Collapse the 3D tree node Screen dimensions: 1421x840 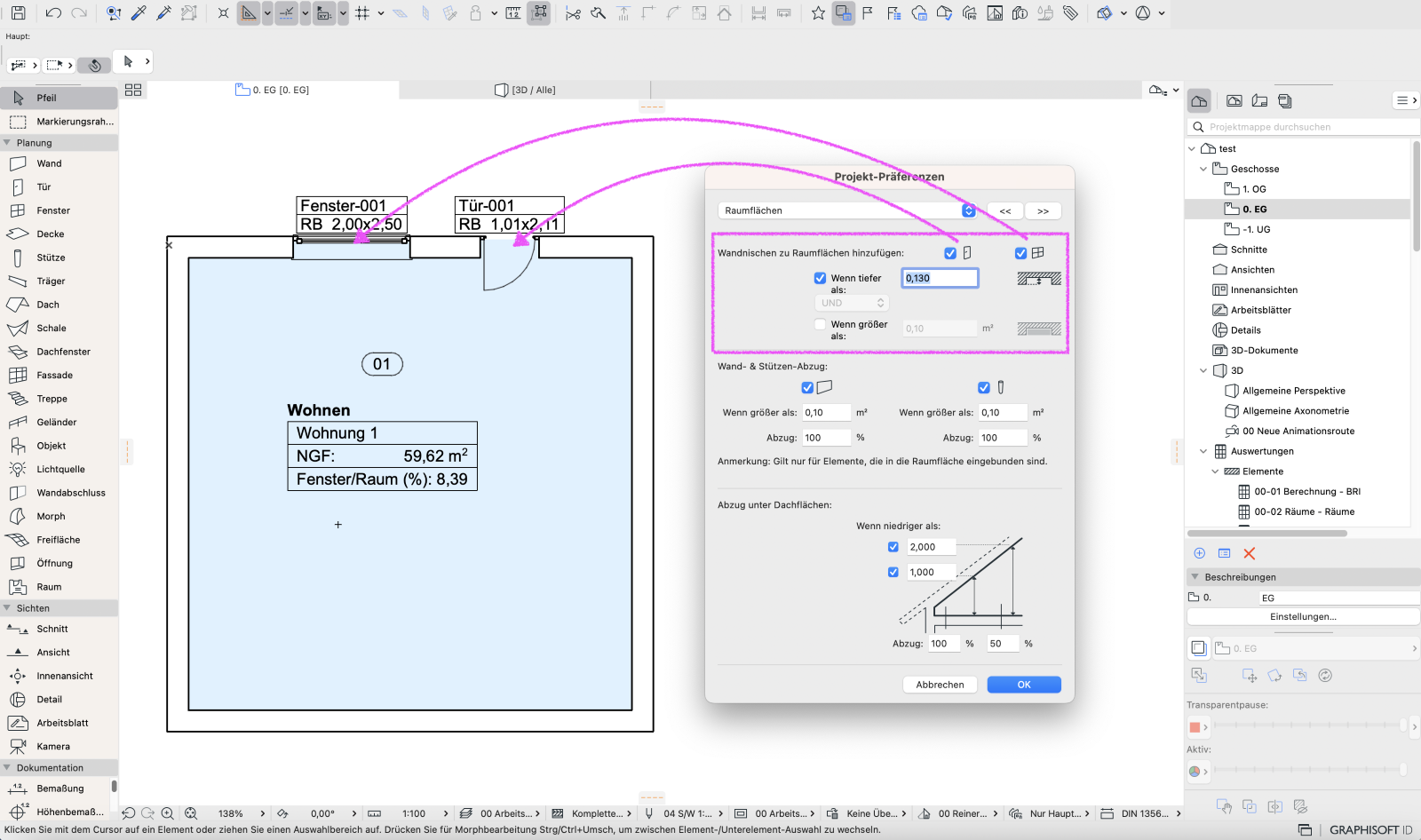1203,370
